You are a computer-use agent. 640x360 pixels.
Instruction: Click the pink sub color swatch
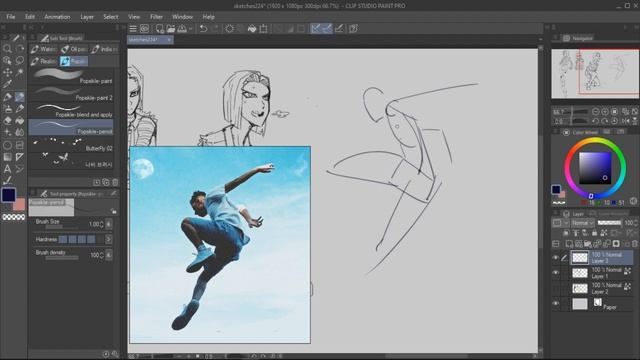point(20,205)
